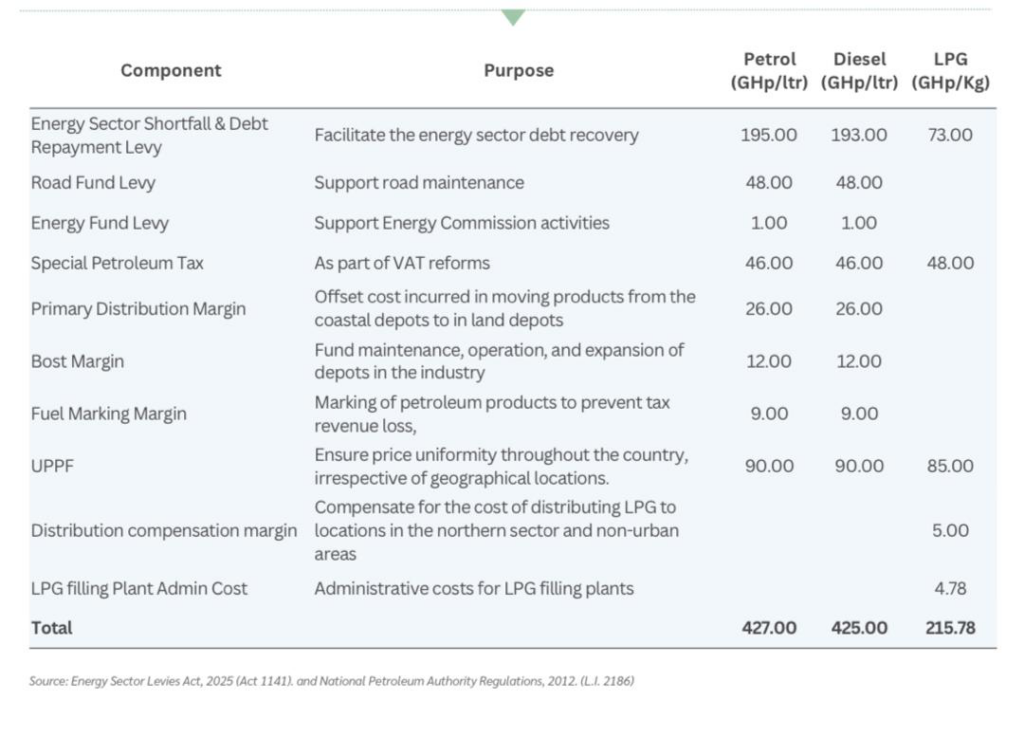Image resolution: width=1024 pixels, height=737 pixels.
Task: Click the Component column header
Action: point(171,70)
